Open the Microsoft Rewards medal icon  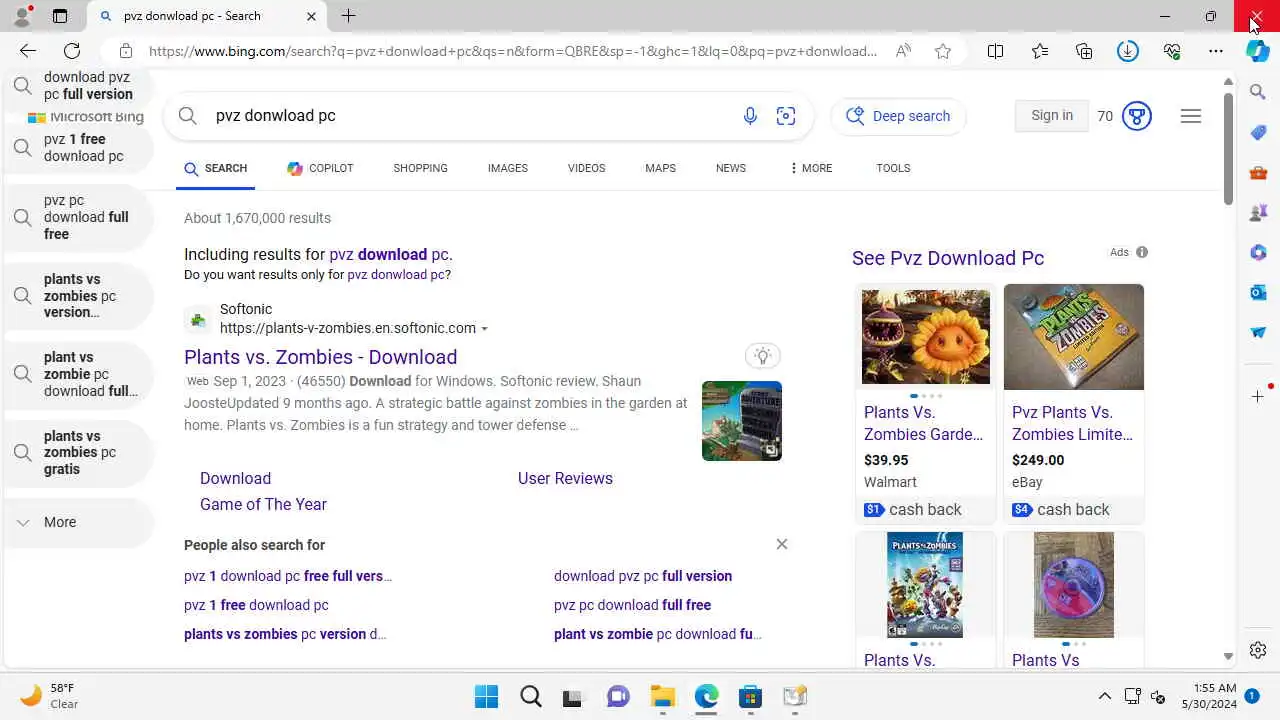pos(1137,116)
